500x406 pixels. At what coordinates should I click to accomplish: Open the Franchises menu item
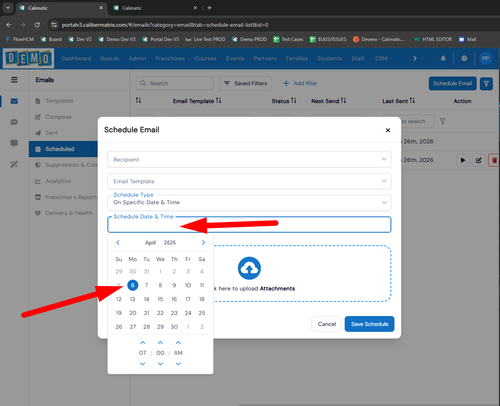170,58
